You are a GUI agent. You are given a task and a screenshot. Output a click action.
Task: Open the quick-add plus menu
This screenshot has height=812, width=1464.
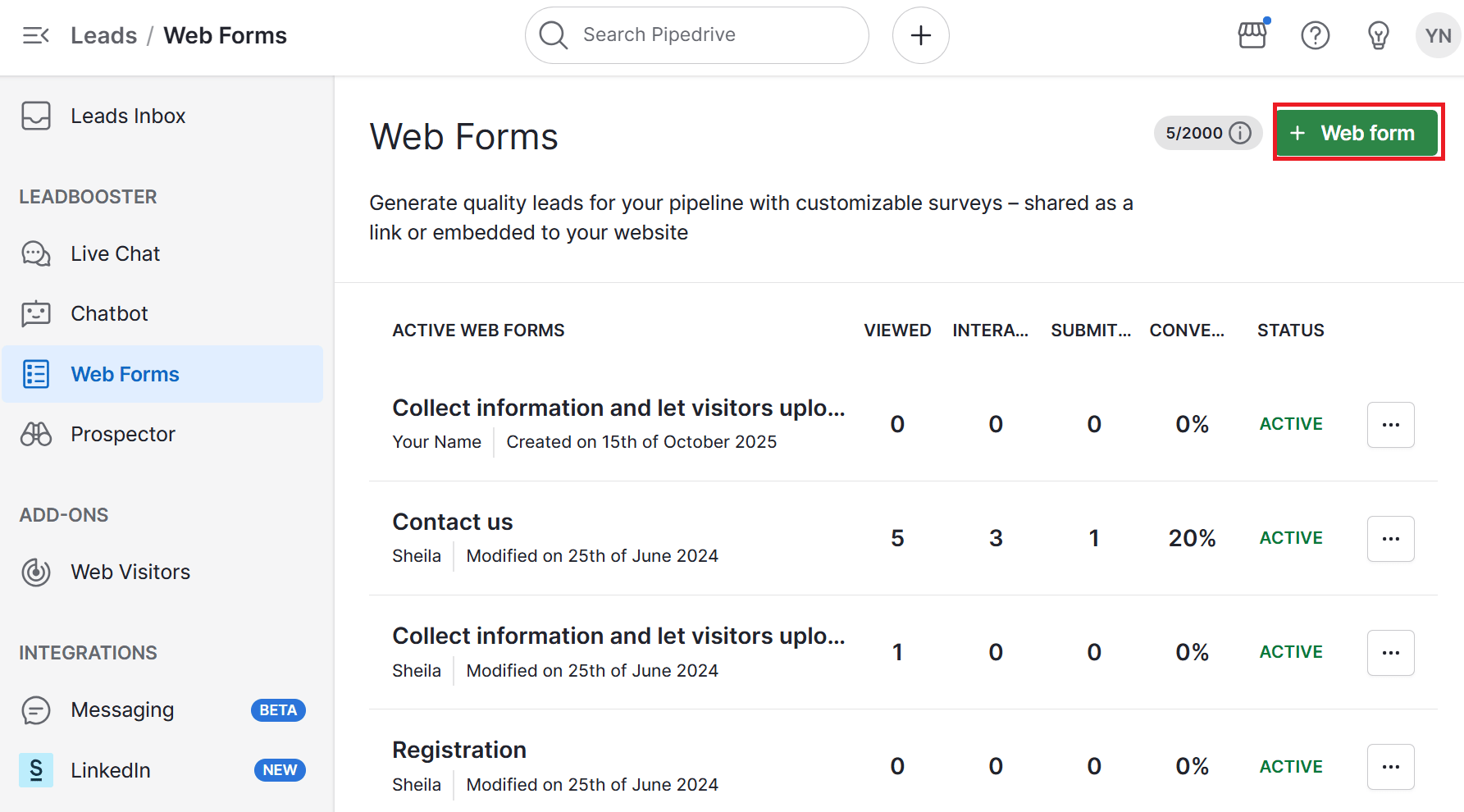[x=920, y=35]
